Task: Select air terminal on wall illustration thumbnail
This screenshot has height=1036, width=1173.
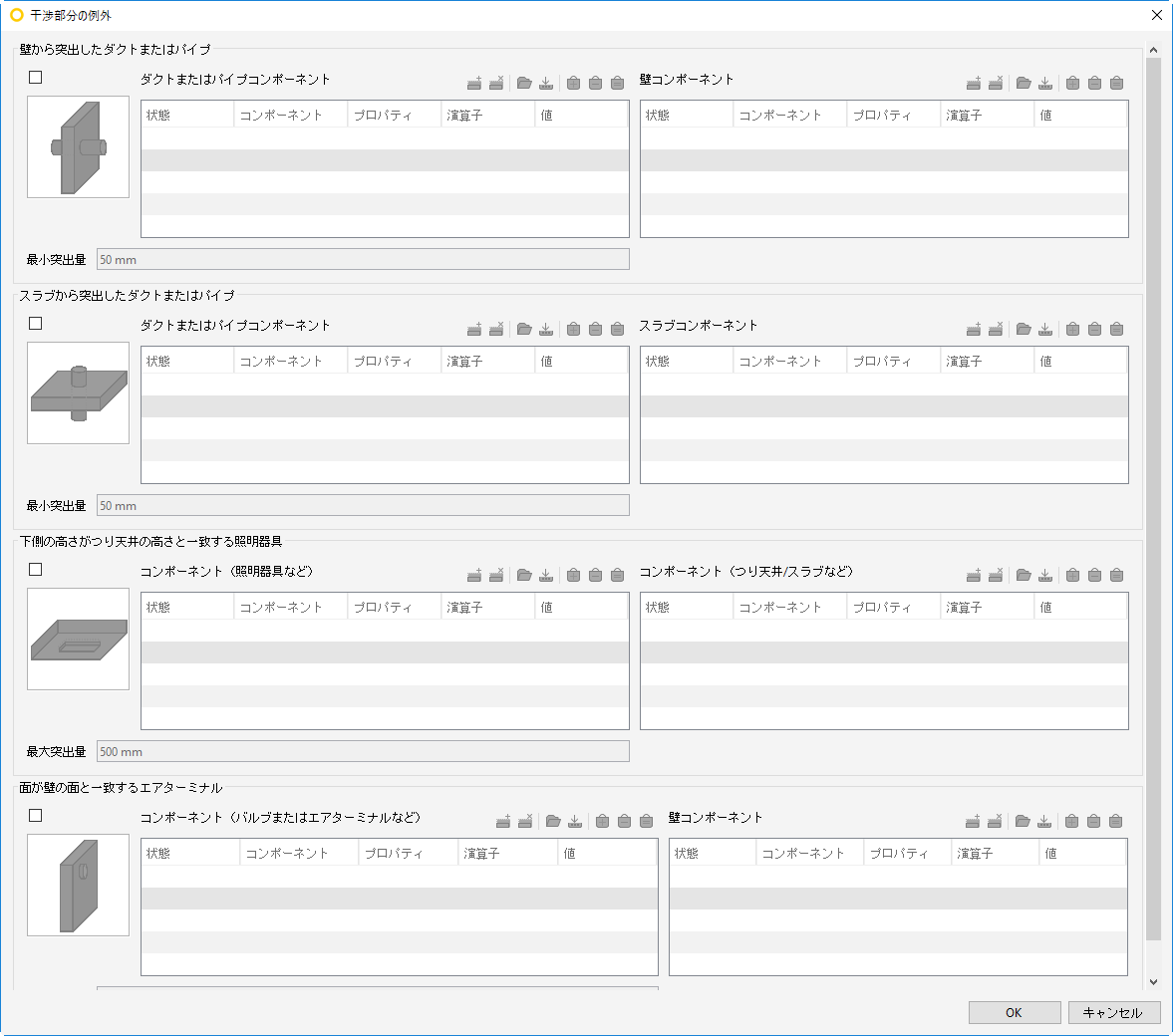Action: point(78,885)
